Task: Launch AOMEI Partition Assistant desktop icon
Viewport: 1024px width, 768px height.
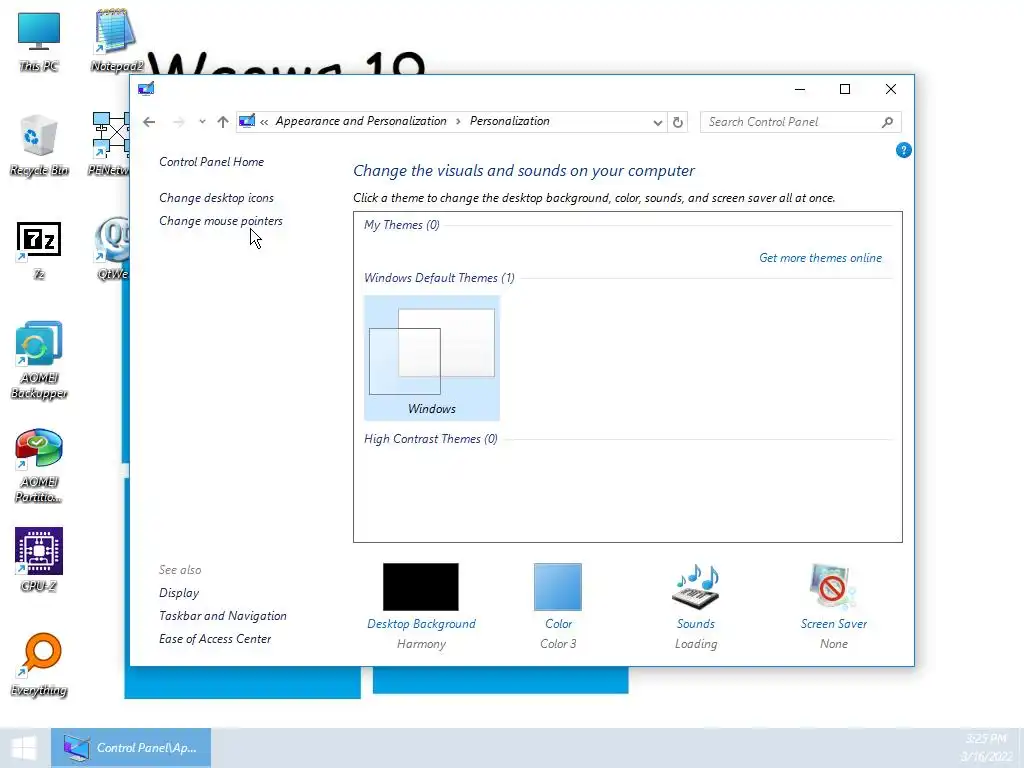Action: click(x=39, y=466)
